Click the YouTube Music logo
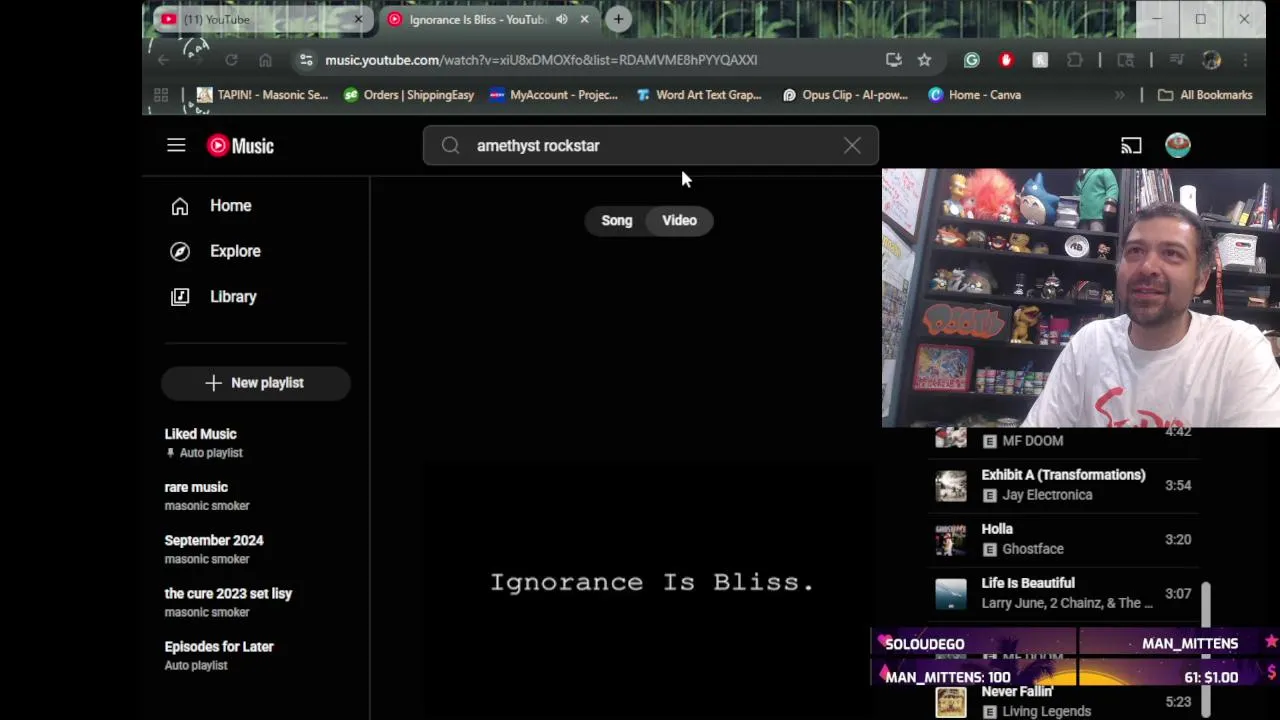Image resolution: width=1280 pixels, height=720 pixels. coord(240,146)
